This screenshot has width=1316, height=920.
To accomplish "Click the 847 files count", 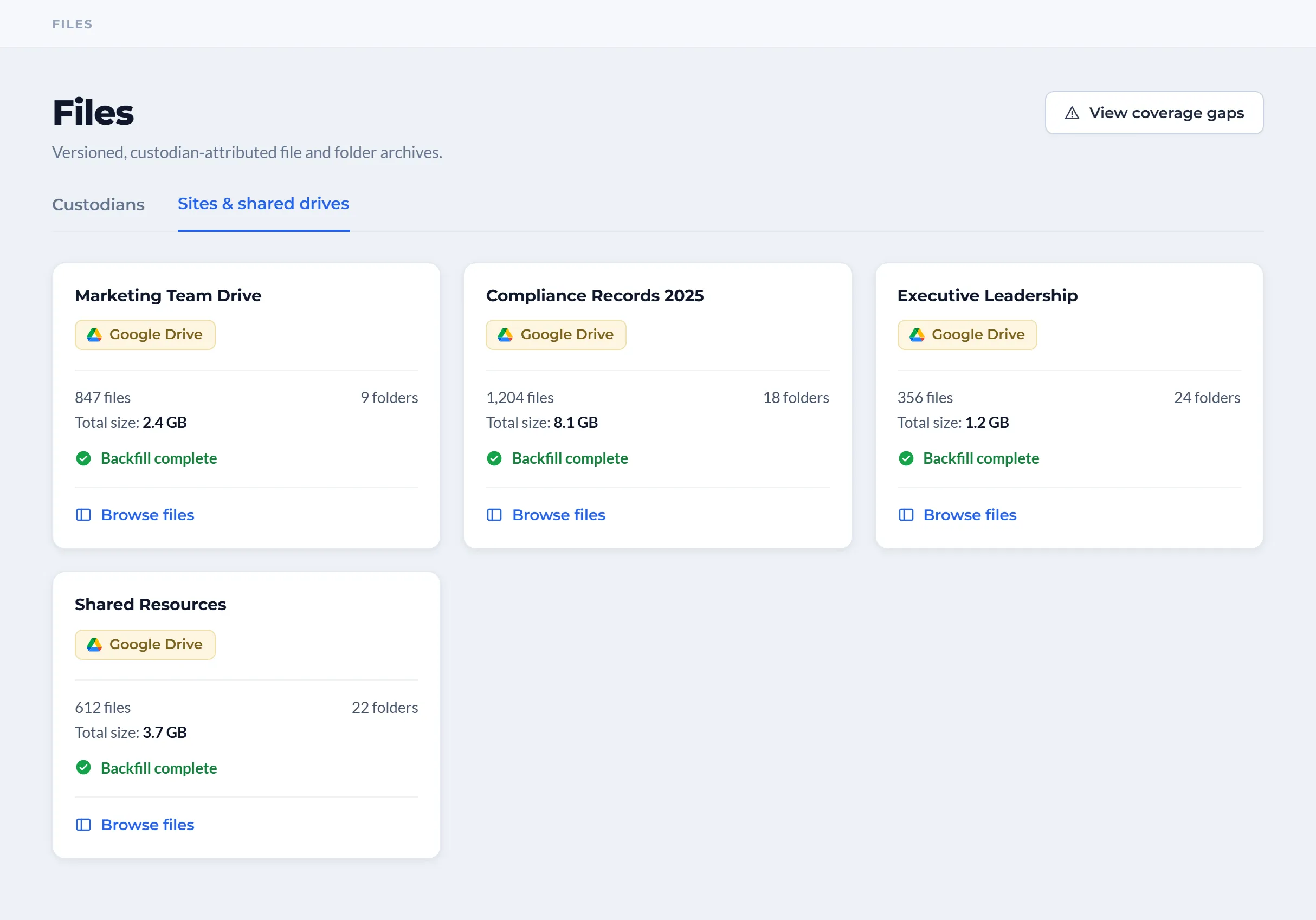I will point(102,398).
